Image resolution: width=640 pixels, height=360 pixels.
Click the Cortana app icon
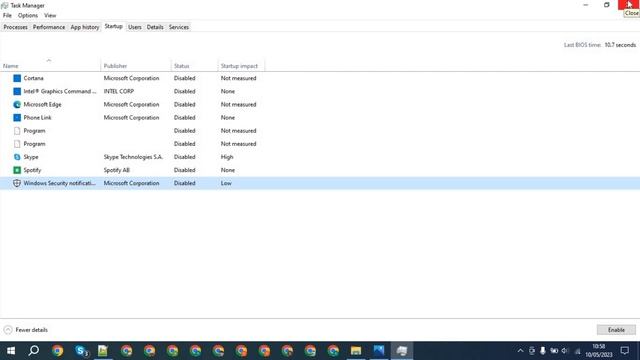[x=17, y=78]
